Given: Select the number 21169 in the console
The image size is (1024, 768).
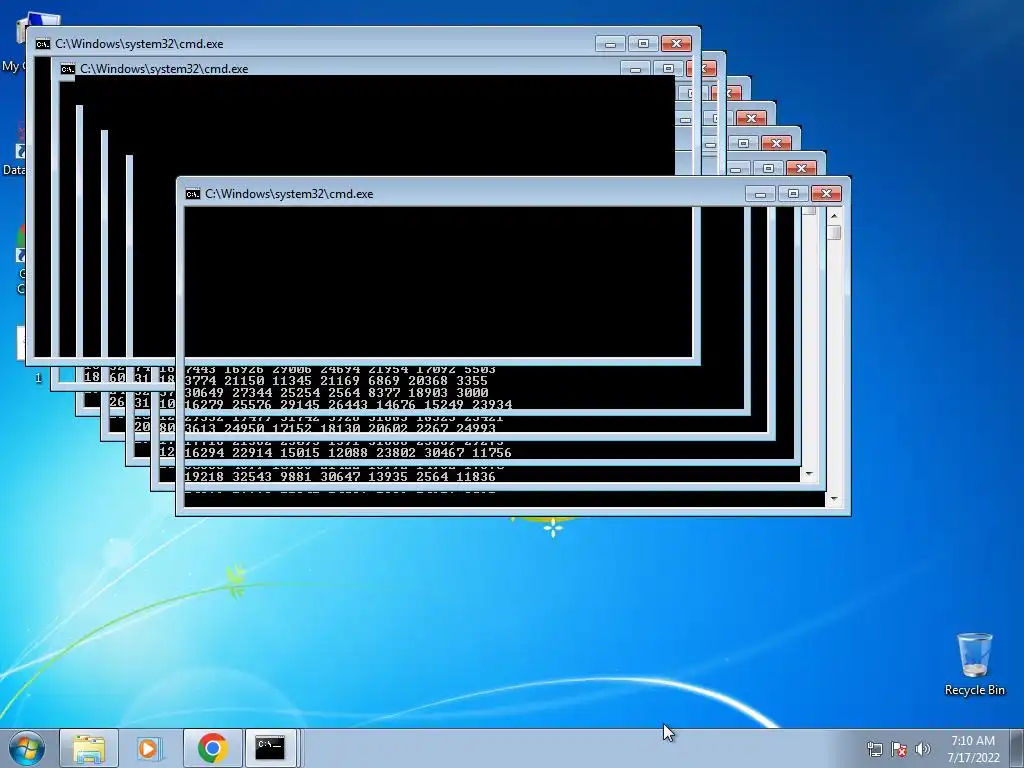Looking at the screenshot, I should [340, 381].
